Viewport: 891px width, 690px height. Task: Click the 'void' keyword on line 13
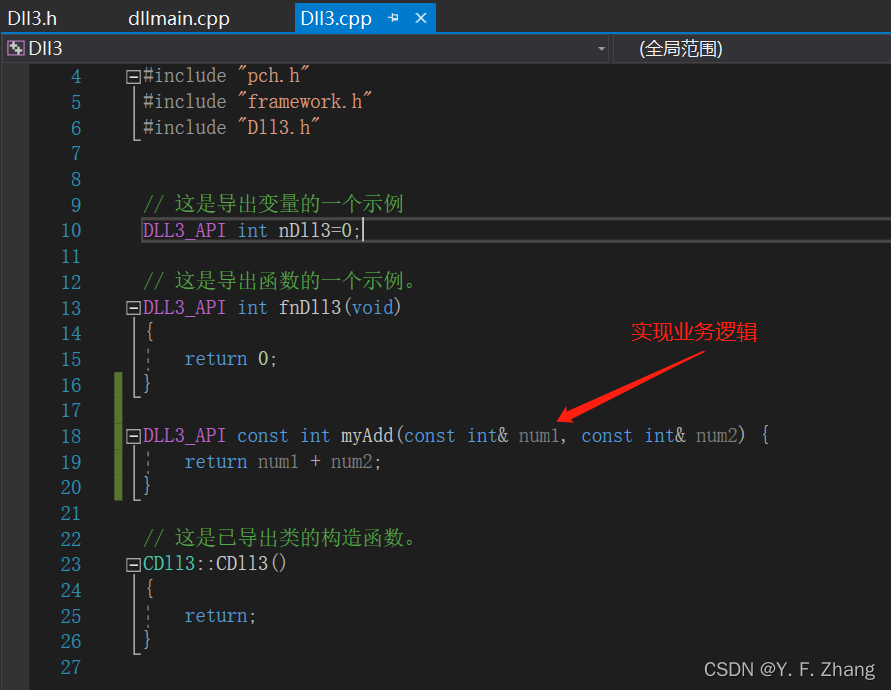(373, 307)
